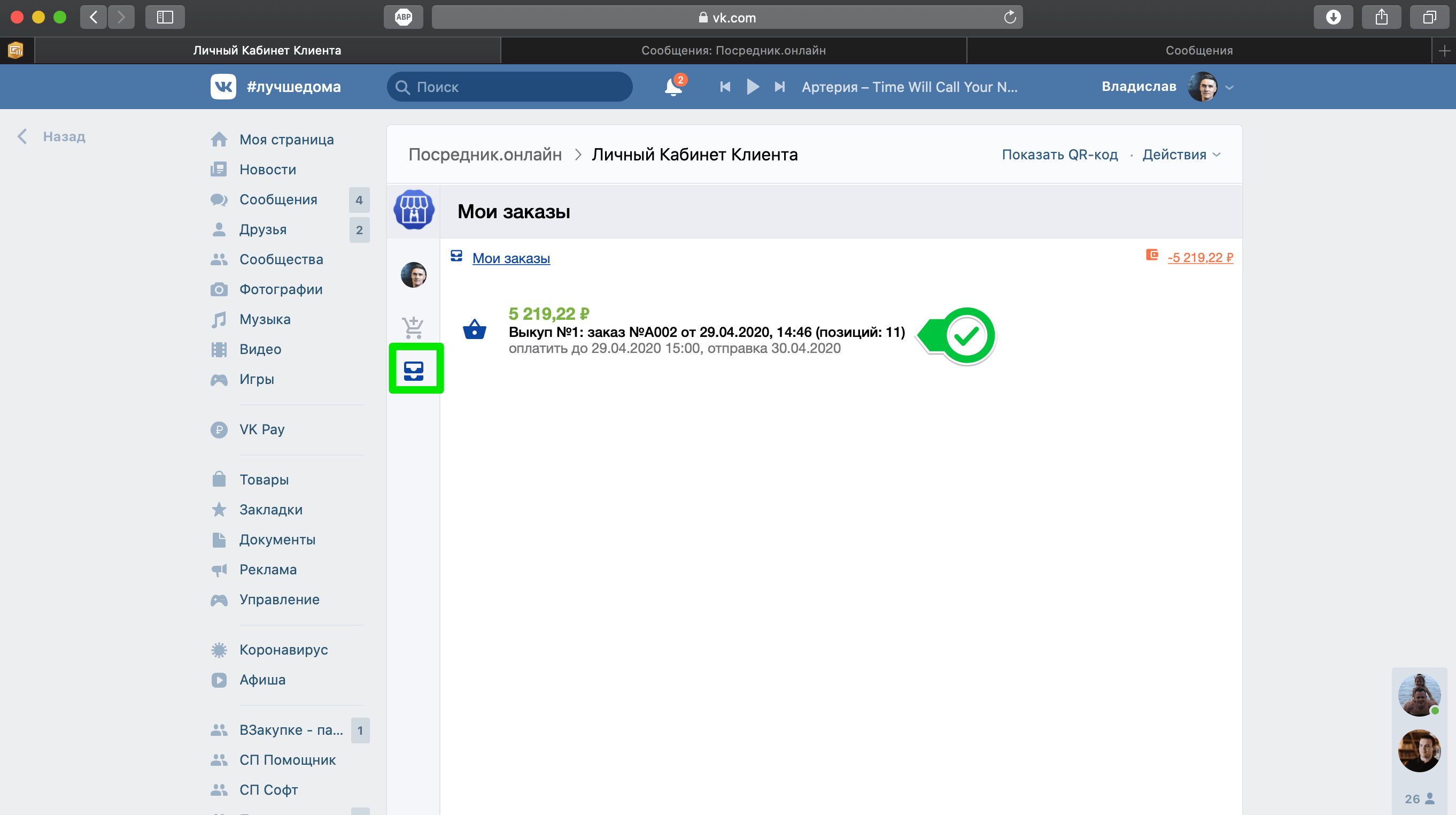Play the Артерия track
This screenshot has width=1456, height=815.
coord(752,87)
